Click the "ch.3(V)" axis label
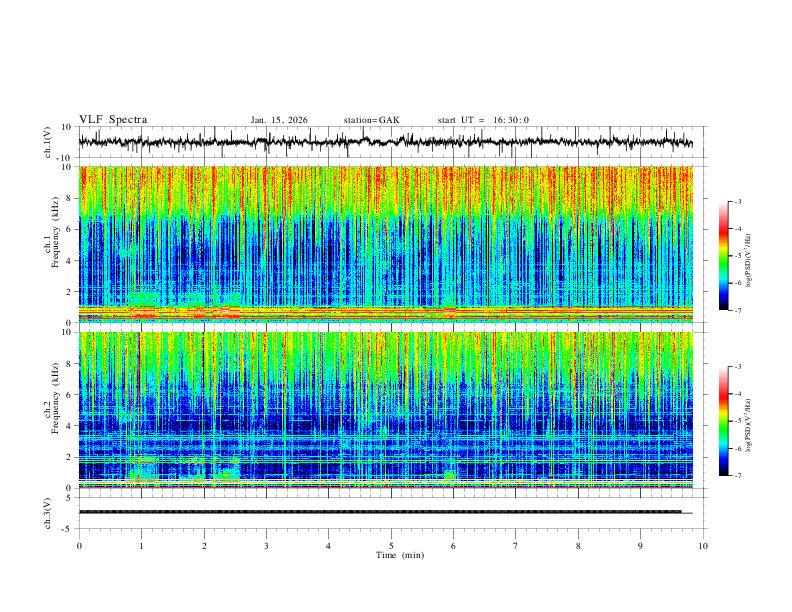 click(x=48, y=513)
